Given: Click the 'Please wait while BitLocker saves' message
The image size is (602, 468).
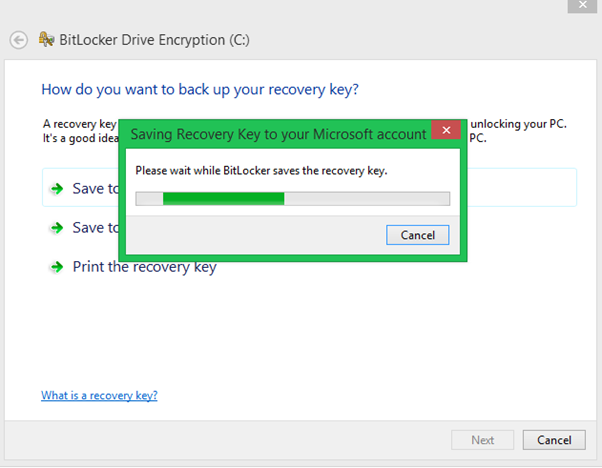Looking at the screenshot, I should pyautogui.click(x=261, y=170).
